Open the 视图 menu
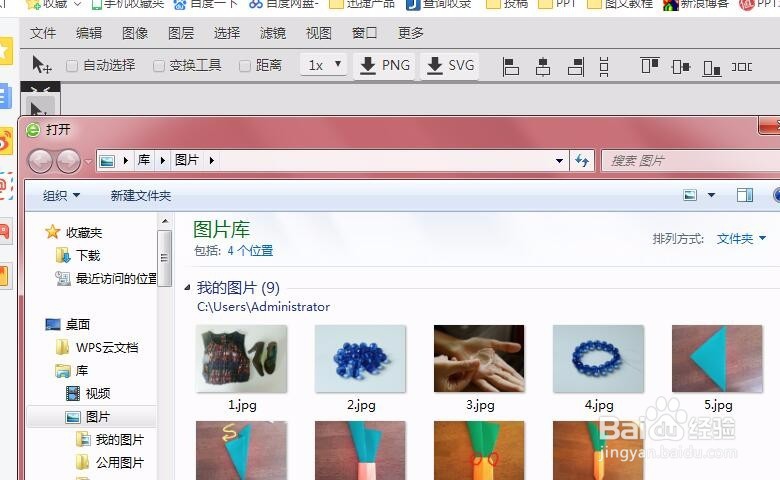Screen dimensions: 780x480 coord(319,33)
